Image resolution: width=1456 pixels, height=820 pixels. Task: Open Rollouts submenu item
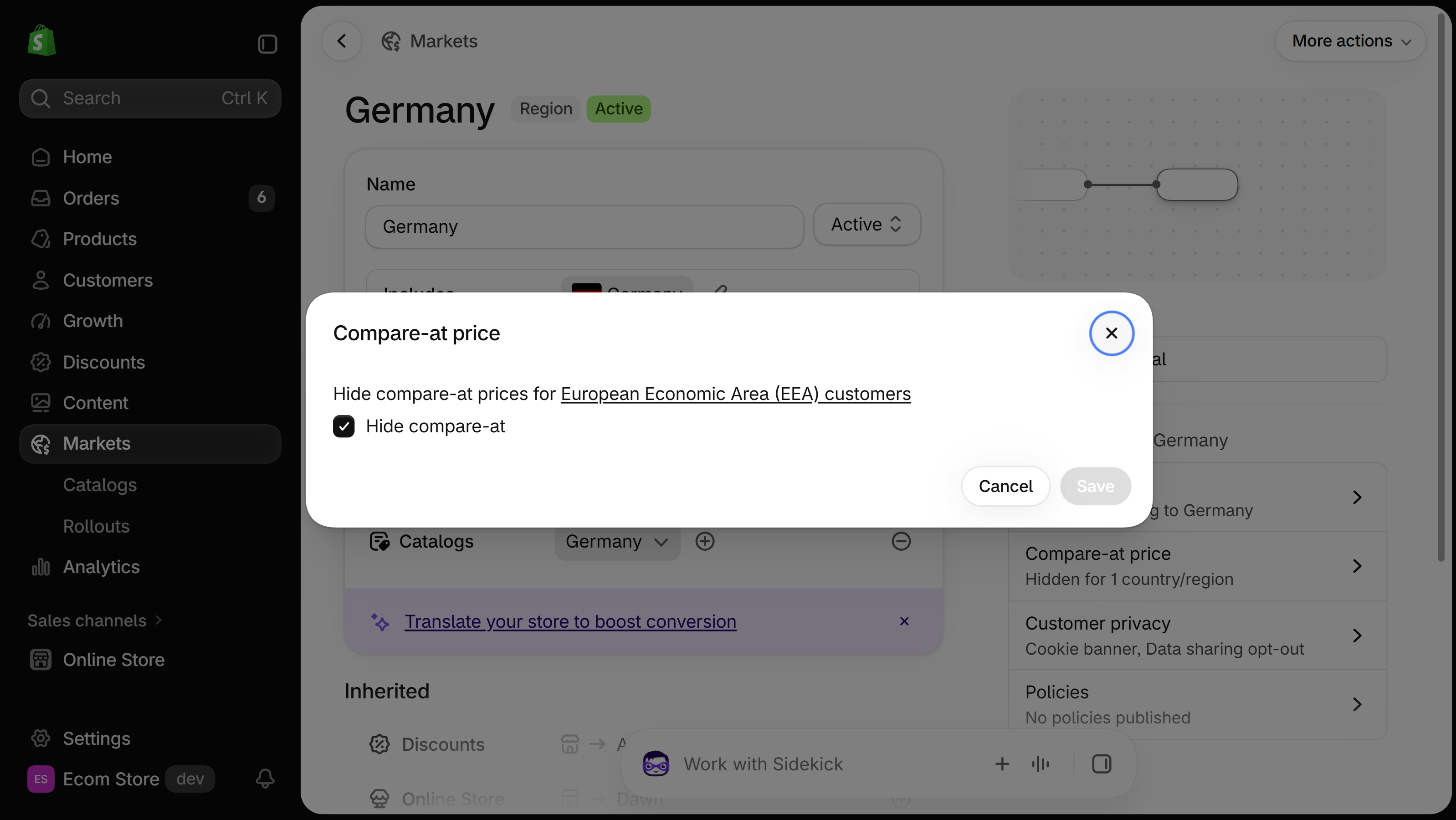pyautogui.click(x=96, y=526)
